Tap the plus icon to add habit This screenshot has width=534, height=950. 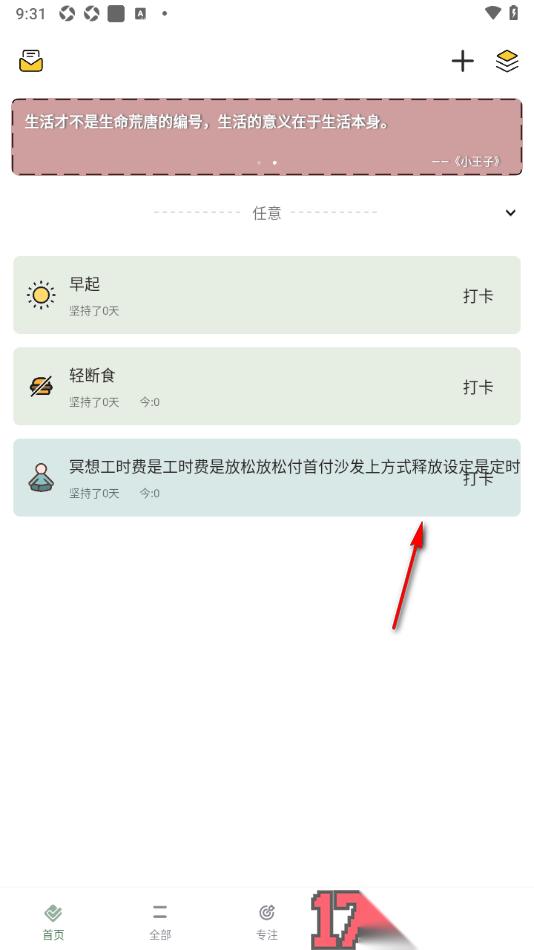pos(462,61)
